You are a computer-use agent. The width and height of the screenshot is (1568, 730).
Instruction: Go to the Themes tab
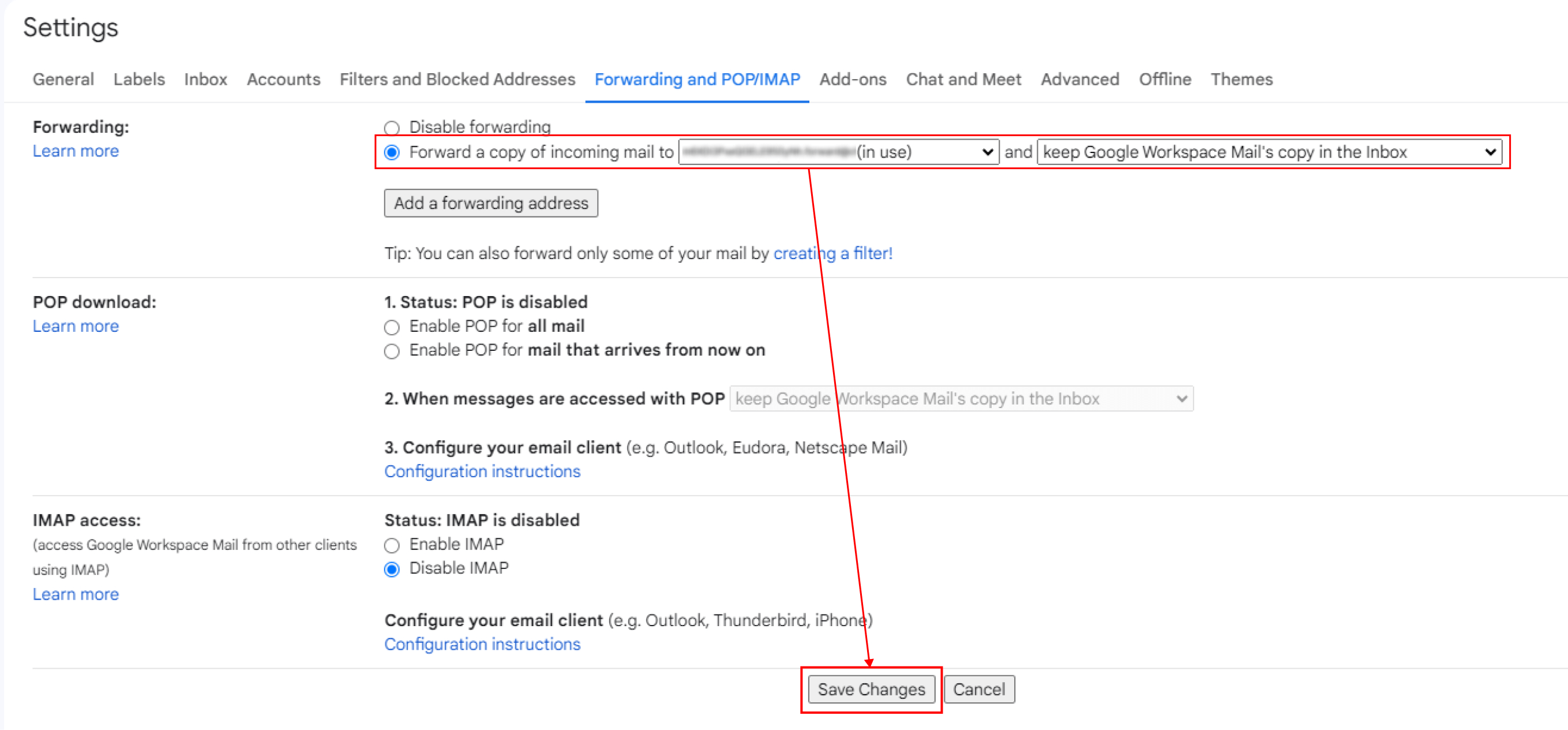click(x=1240, y=79)
